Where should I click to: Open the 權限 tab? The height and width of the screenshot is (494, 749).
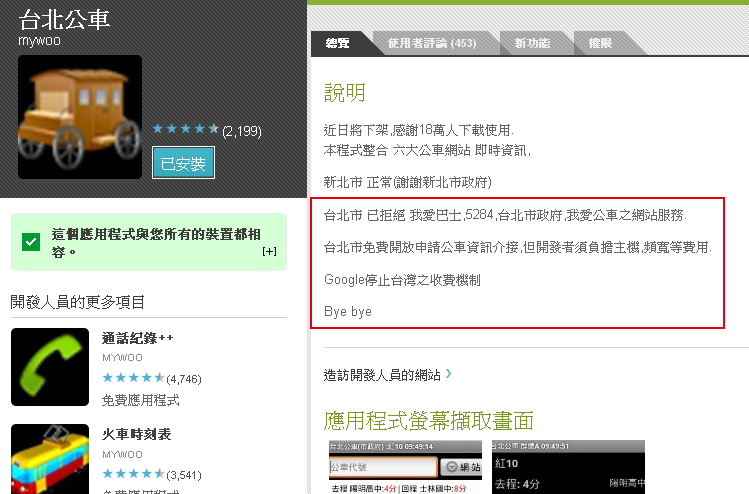pos(600,43)
